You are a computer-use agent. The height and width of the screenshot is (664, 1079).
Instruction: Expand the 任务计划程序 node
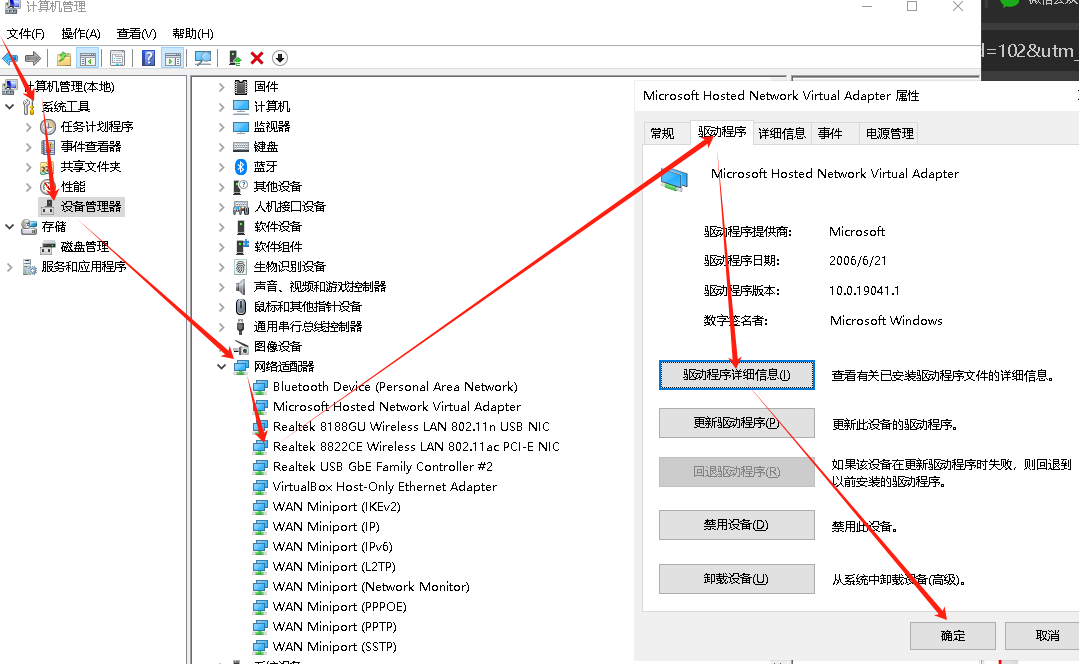point(28,127)
